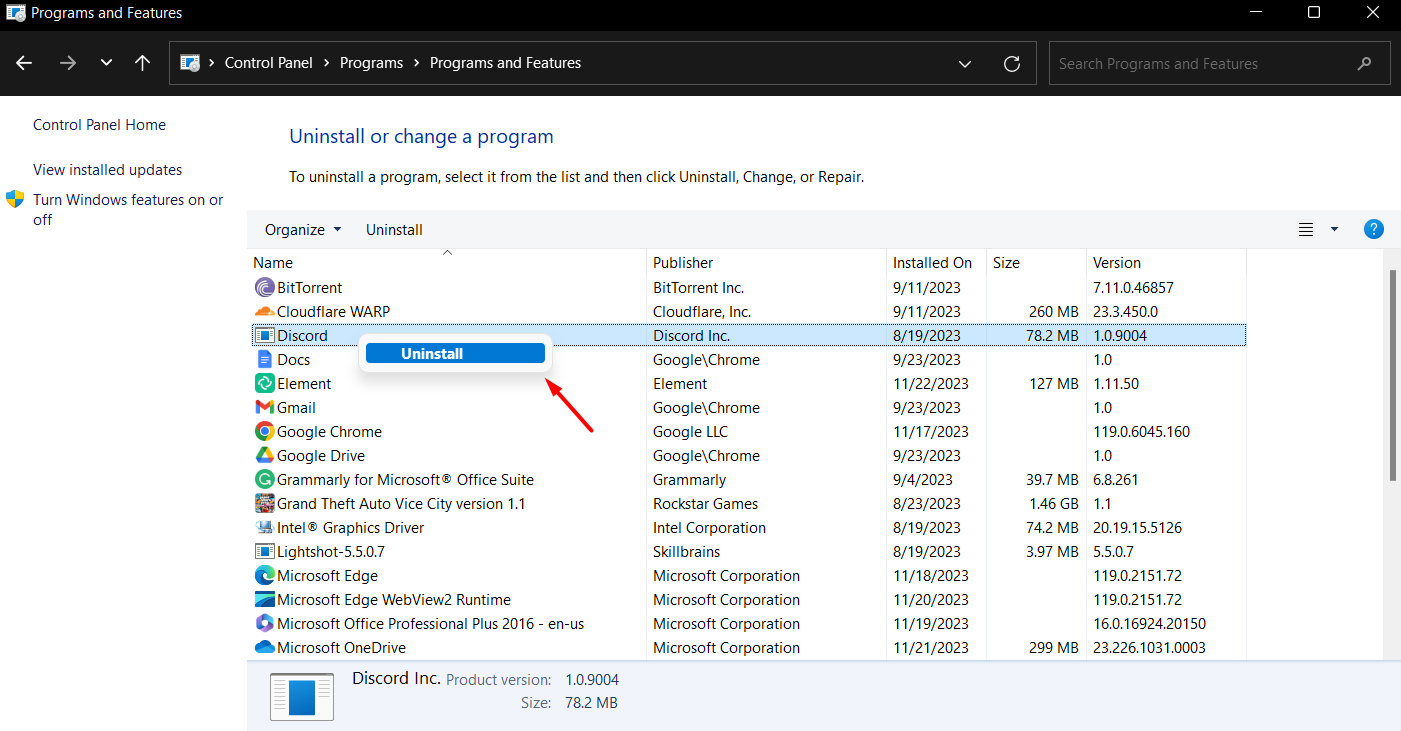Image resolution: width=1401 pixels, height=731 pixels.
Task: Click the Gmail app icon
Action: [x=264, y=408]
